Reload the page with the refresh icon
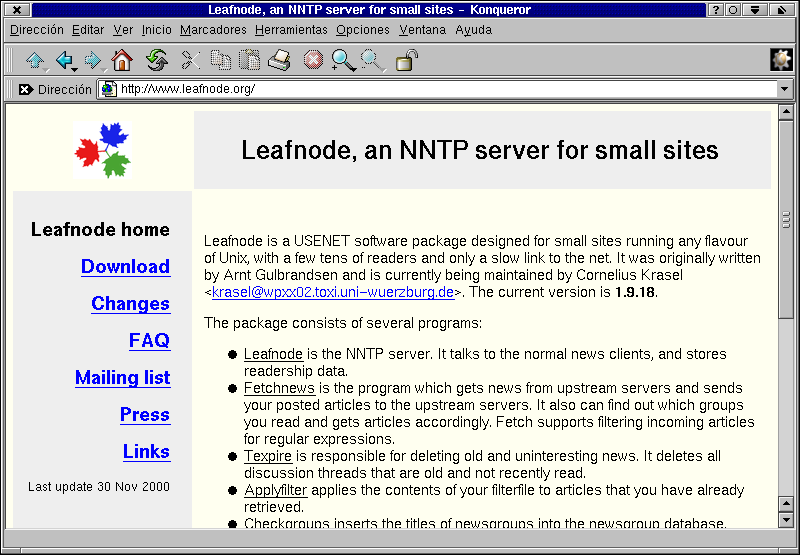The image size is (800, 555). tap(156, 61)
